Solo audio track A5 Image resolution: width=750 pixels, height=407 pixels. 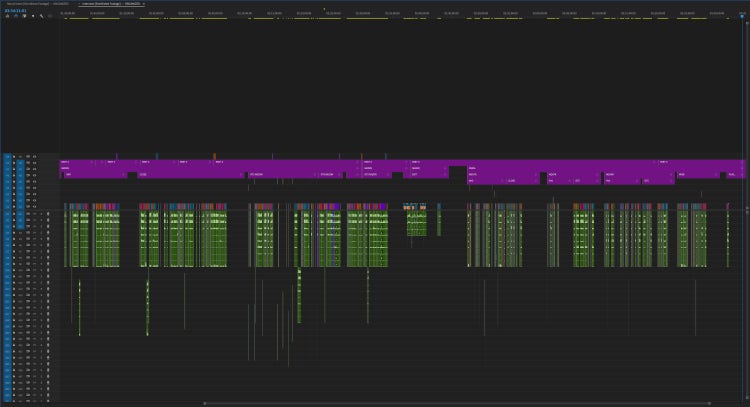click(41, 239)
